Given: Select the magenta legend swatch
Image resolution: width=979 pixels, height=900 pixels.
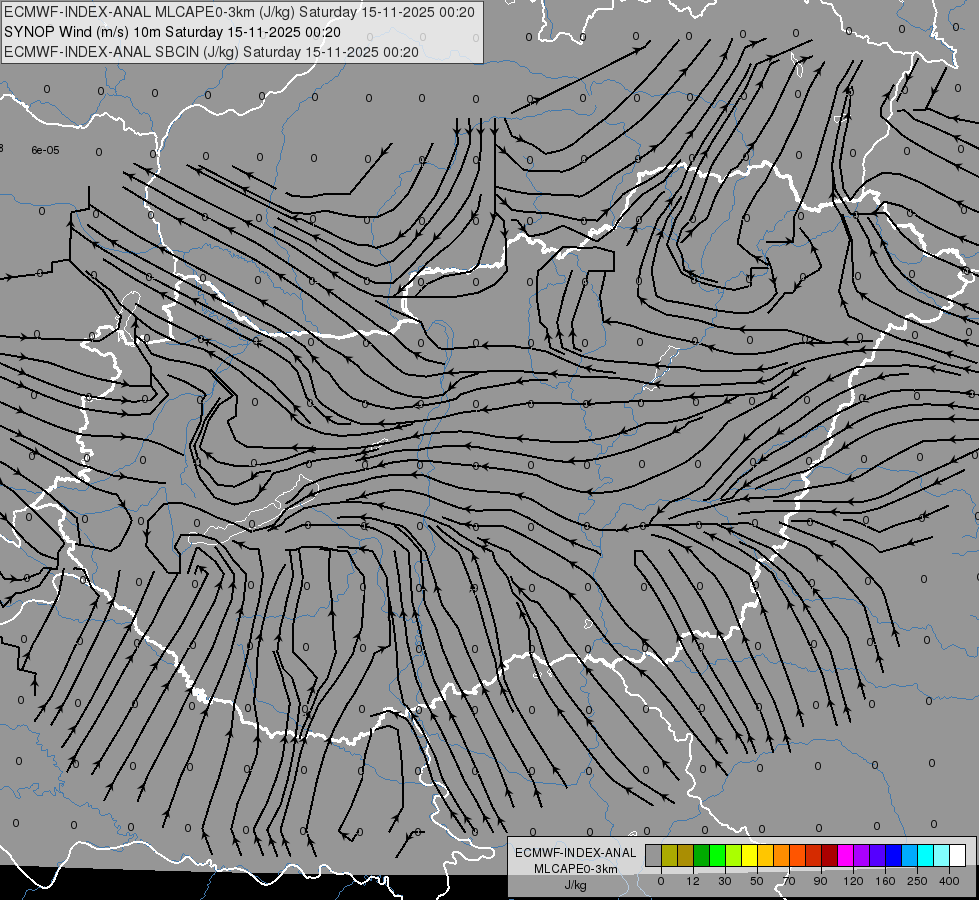Looking at the screenshot, I should point(845,855).
